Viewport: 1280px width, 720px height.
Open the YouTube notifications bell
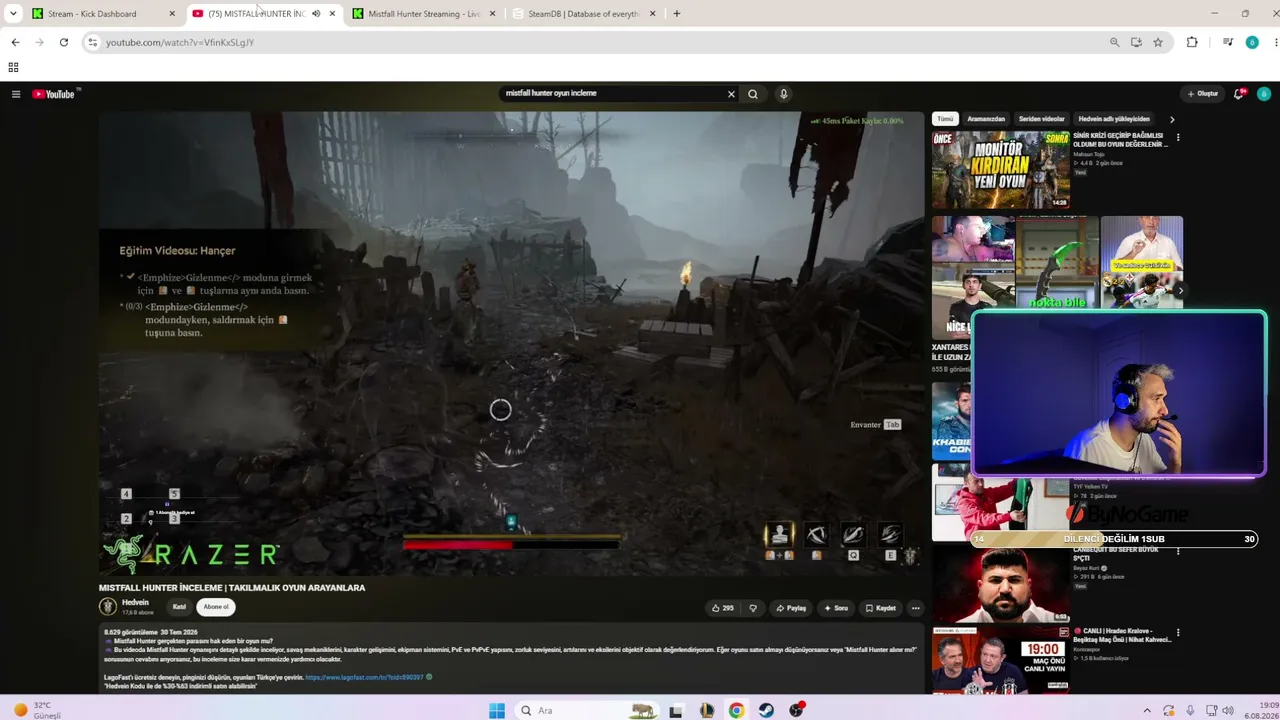[1240, 94]
